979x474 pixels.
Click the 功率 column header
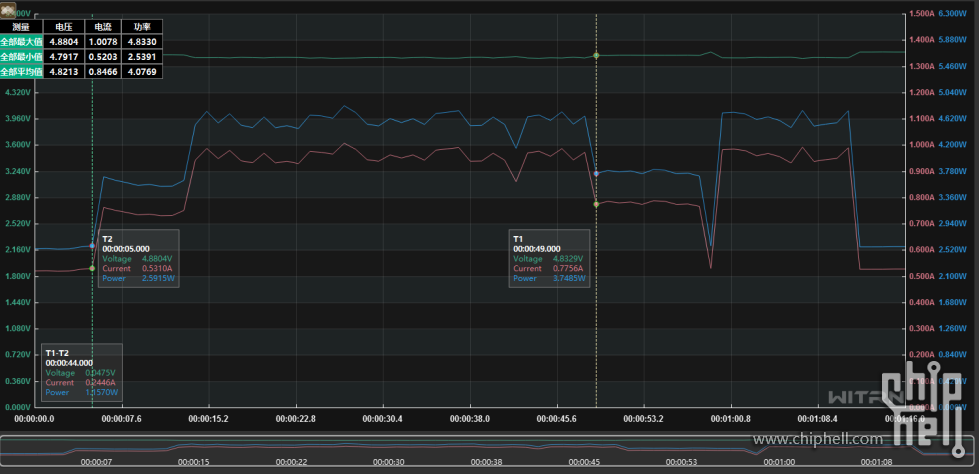tap(142, 26)
